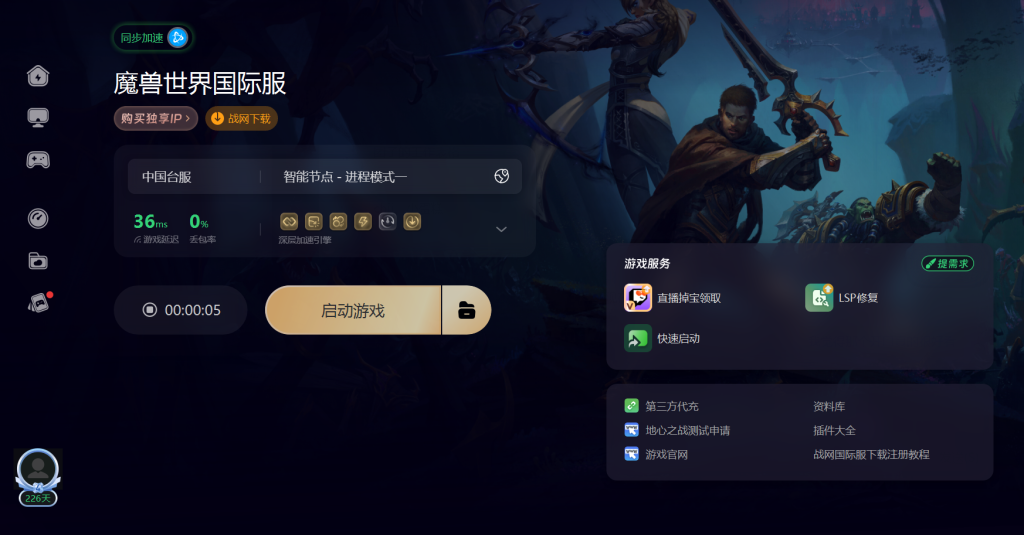This screenshot has width=1024, height=535.
Task: Expand the acceleration details chevron
Action: (x=502, y=229)
